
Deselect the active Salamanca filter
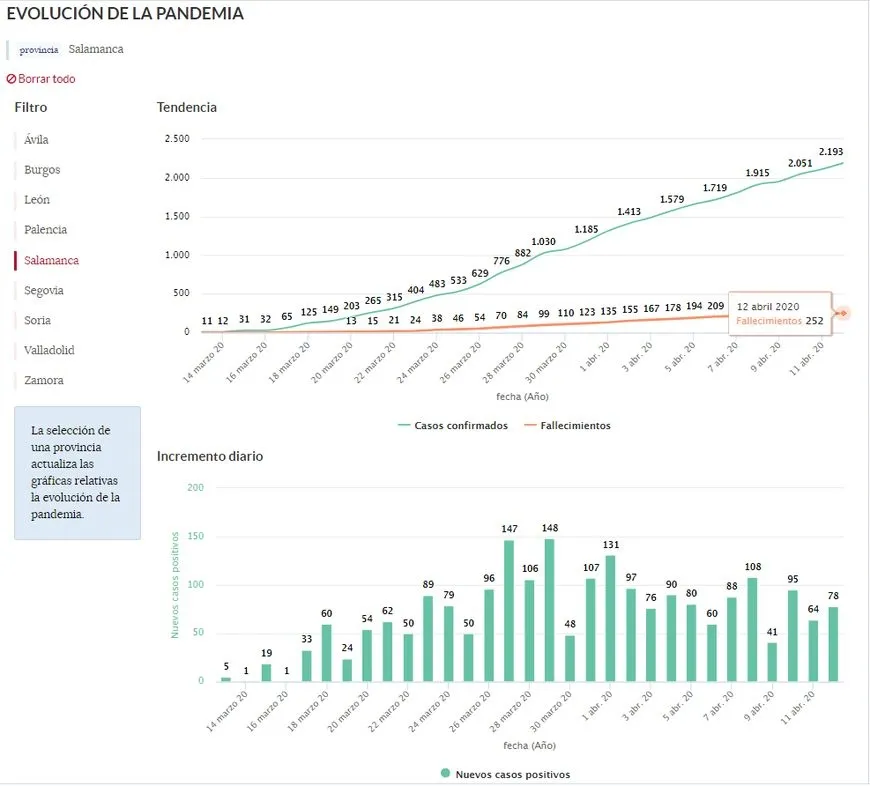pyautogui.click(x=51, y=260)
